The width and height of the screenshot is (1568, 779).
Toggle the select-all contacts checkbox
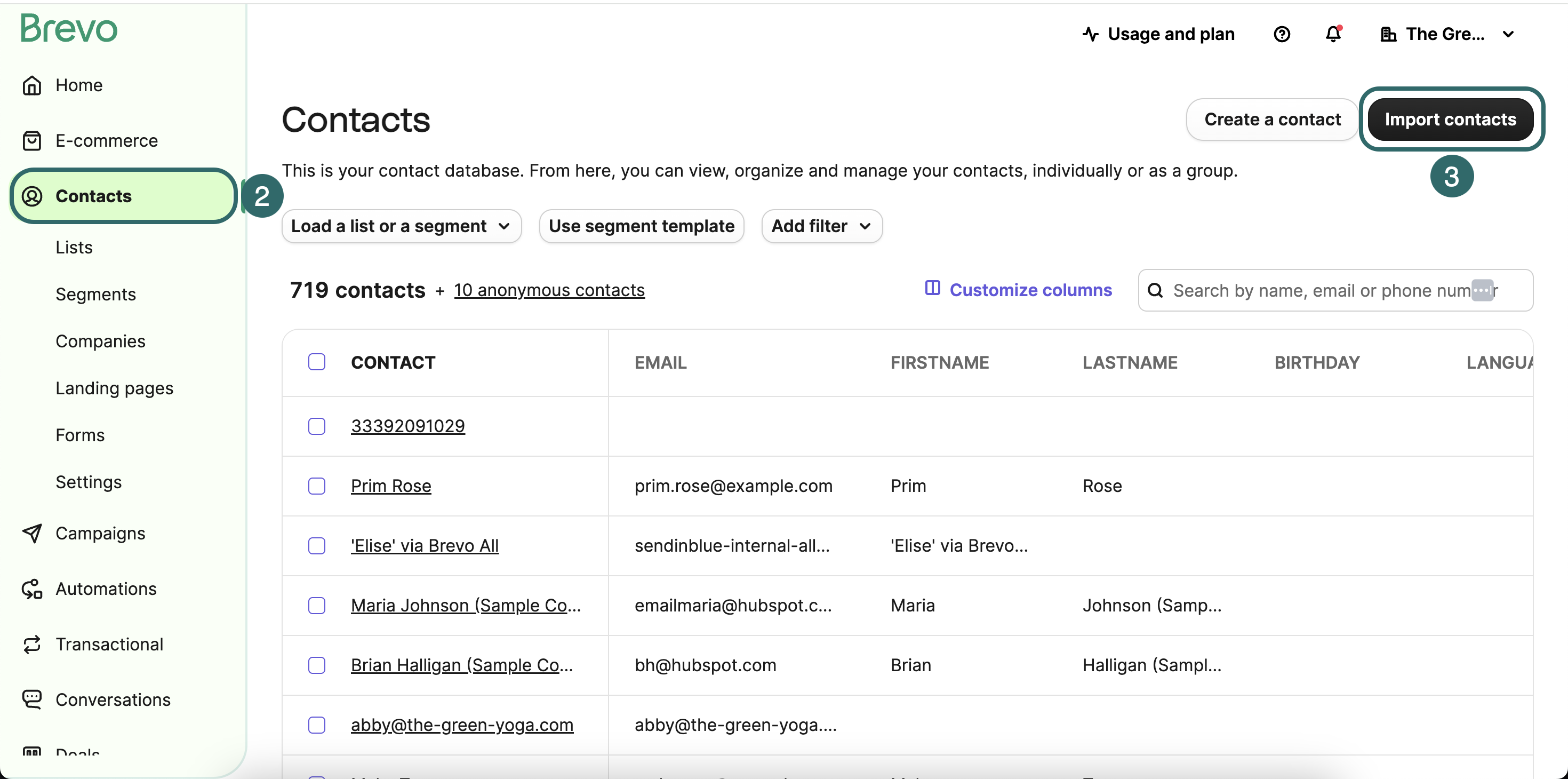click(316, 362)
